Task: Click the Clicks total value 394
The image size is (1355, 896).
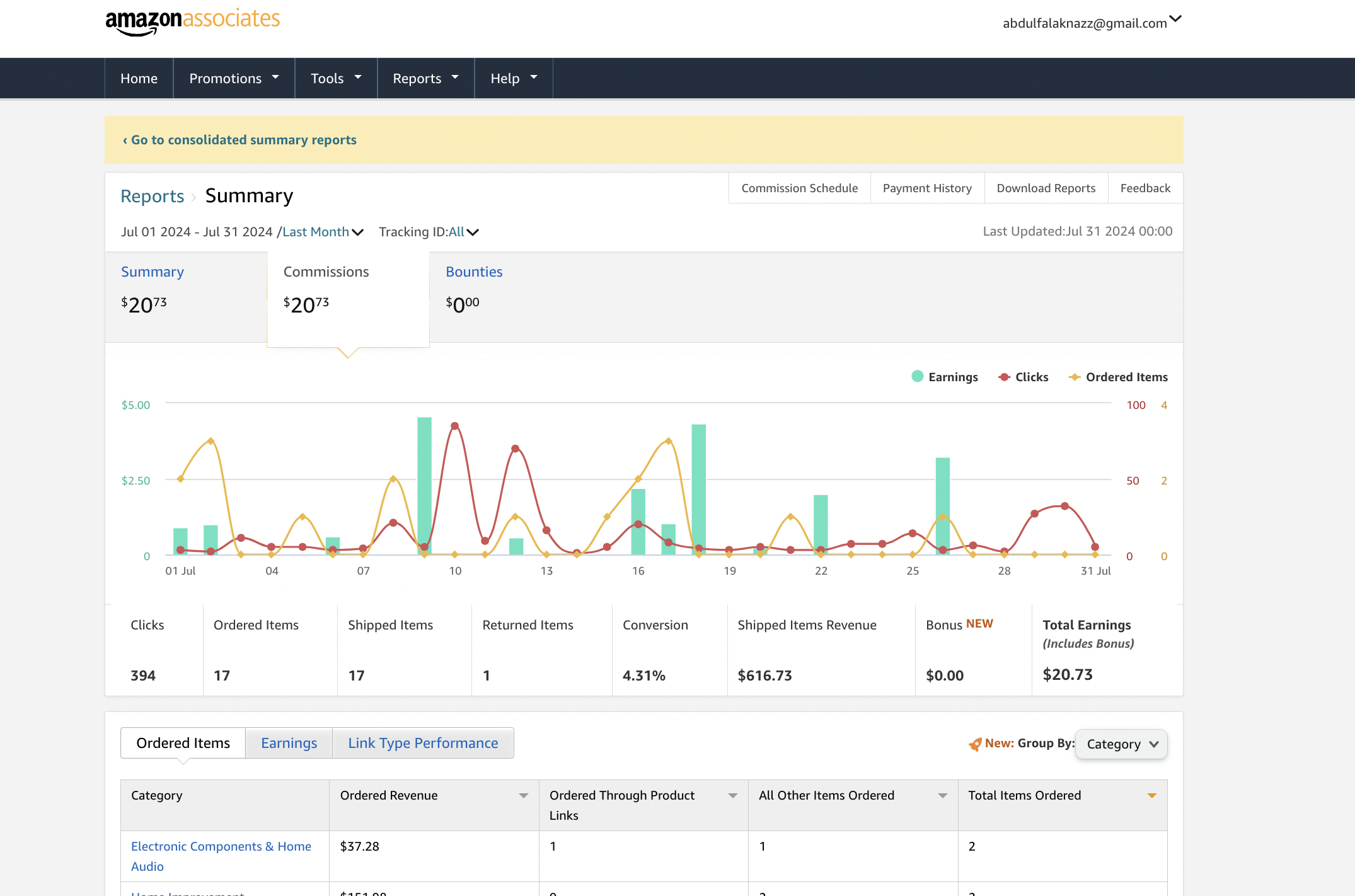Action: [143, 675]
